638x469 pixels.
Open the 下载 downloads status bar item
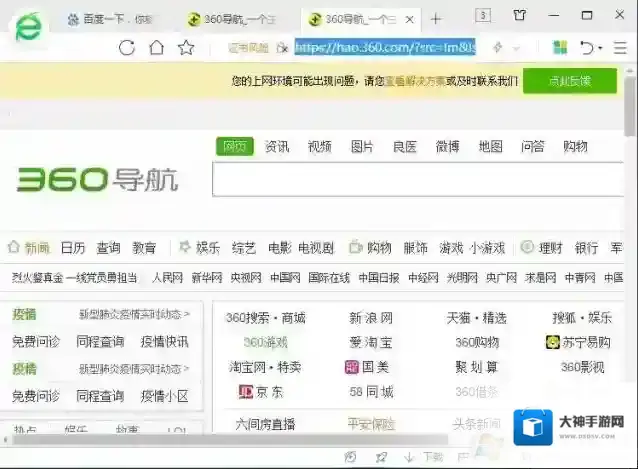pyautogui.click(x=424, y=457)
